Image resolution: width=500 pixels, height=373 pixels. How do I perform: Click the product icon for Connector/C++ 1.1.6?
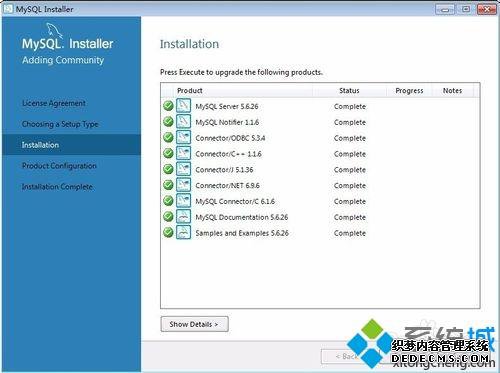[183, 153]
